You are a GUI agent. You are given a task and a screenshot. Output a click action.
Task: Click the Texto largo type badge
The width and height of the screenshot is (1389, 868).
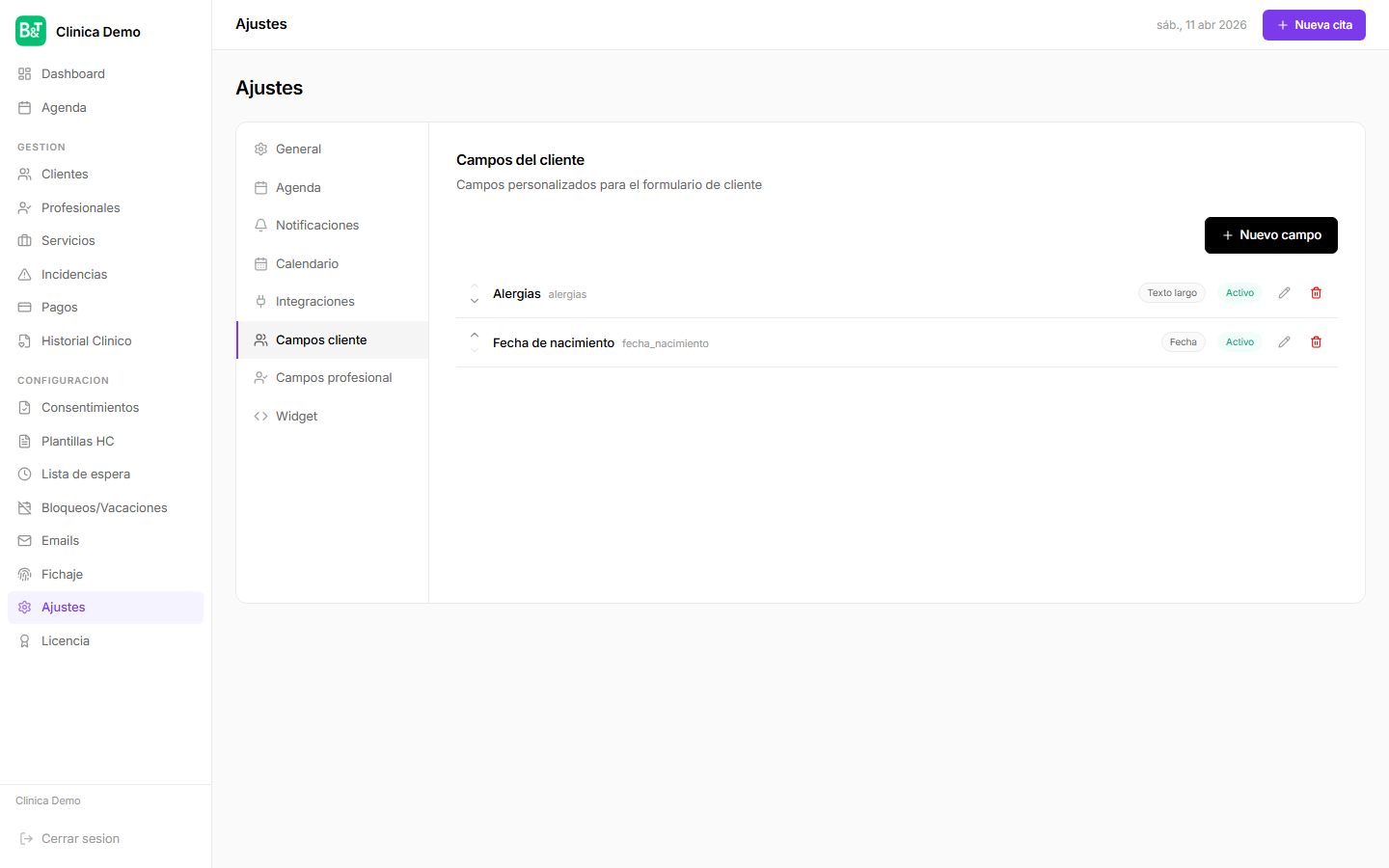coord(1172,293)
